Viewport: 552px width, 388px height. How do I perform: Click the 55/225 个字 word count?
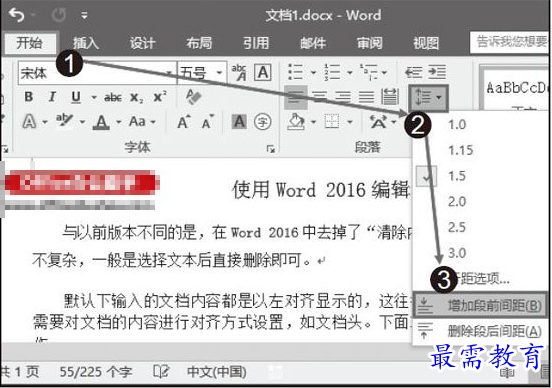(96, 372)
